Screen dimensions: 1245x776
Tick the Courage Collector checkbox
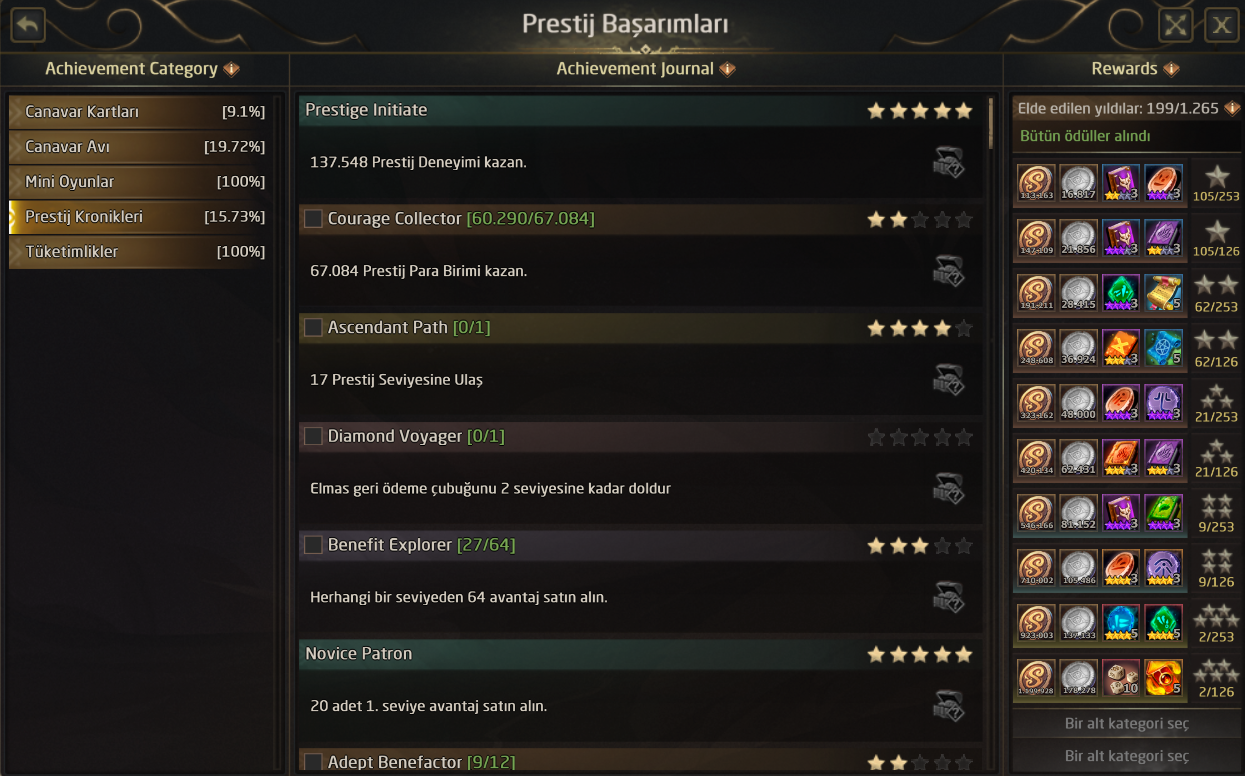click(313, 219)
